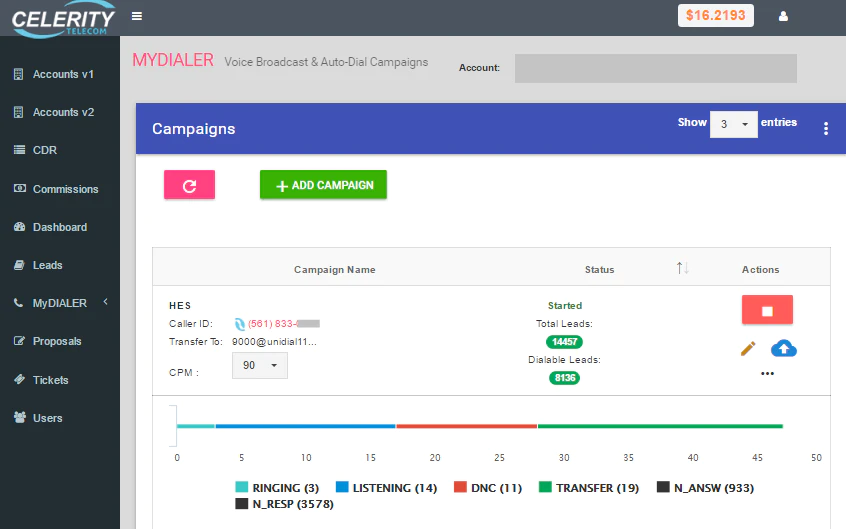The image size is (846, 529).
Task: Open Campaigns panel vertical dots menu
Action: (x=825, y=128)
